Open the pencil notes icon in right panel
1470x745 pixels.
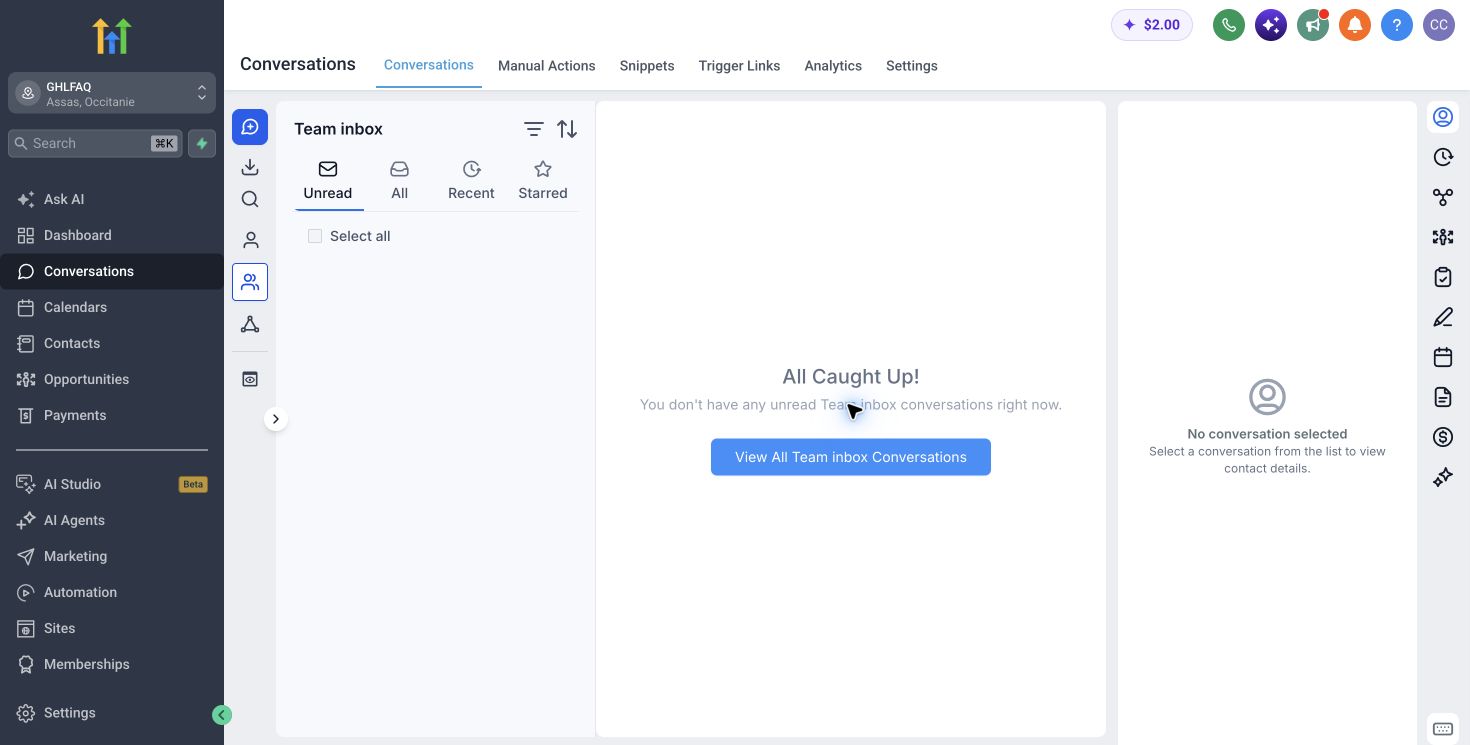1442,317
